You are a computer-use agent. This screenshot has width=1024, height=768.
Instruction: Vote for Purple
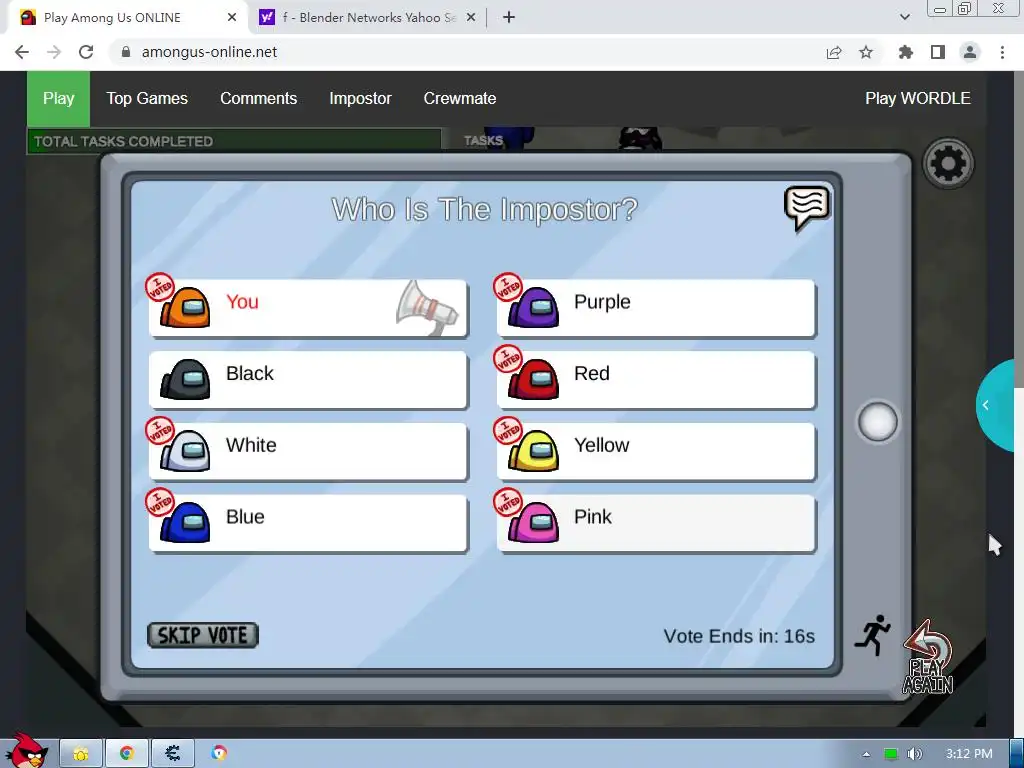pos(656,308)
